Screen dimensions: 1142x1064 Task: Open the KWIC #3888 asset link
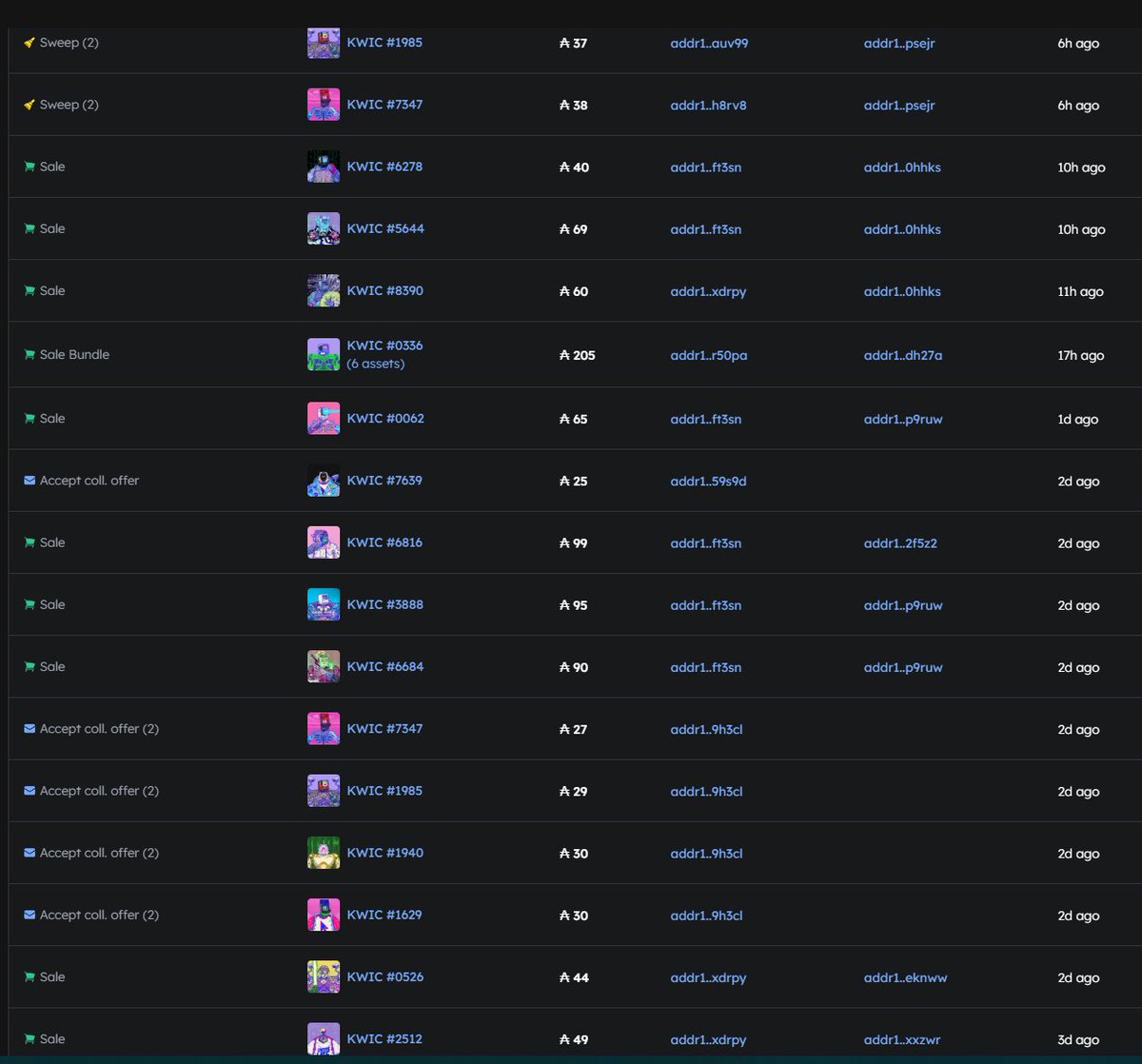pos(385,604)
